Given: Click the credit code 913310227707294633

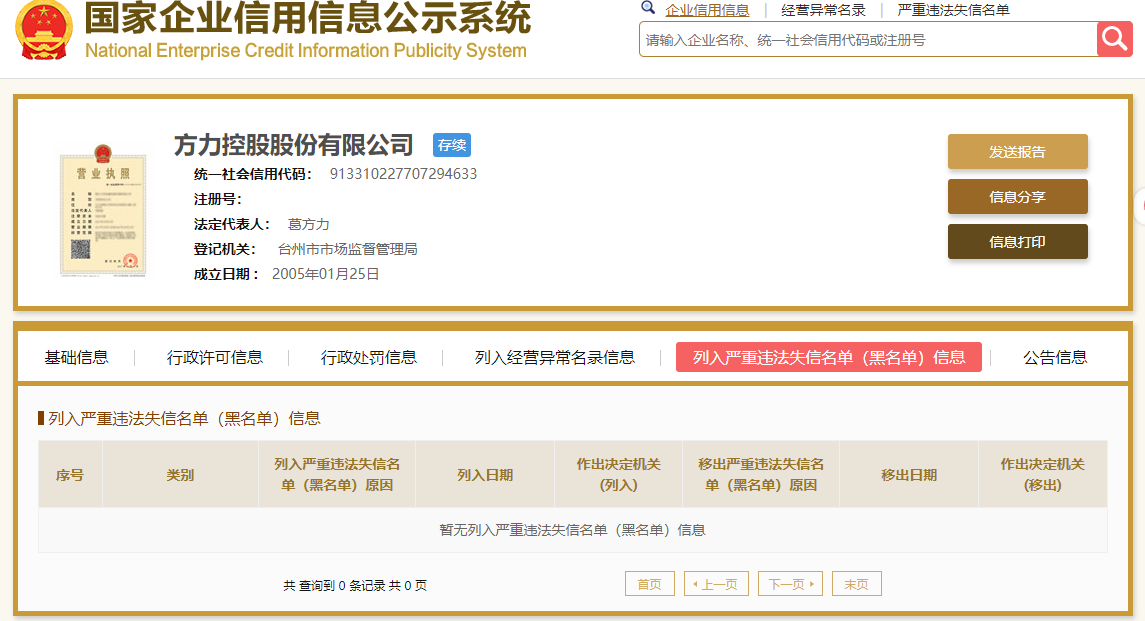Looking at the screenshot, I should 403,174.
